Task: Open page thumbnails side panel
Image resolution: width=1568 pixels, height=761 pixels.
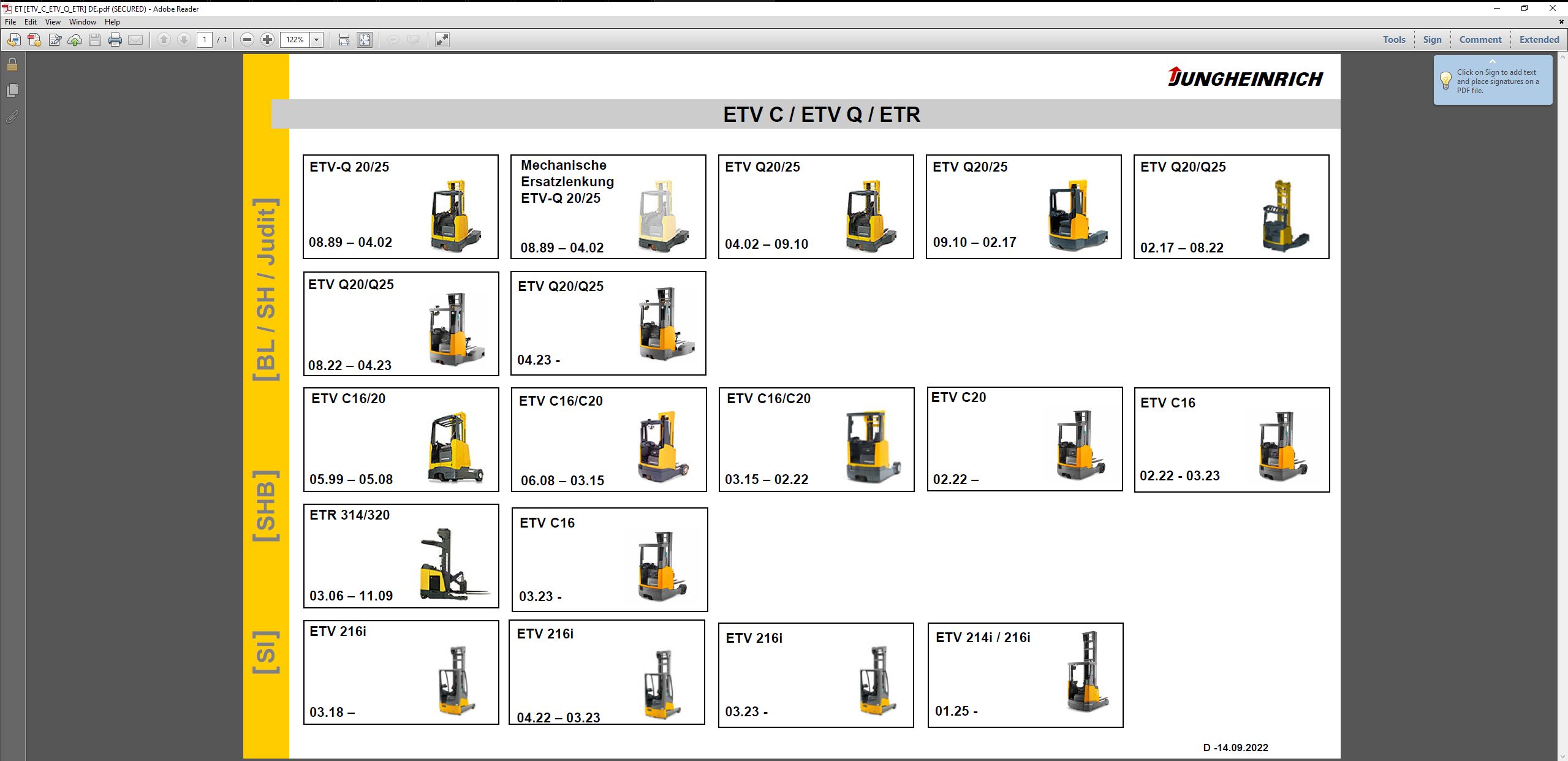Action: (12, 91)
